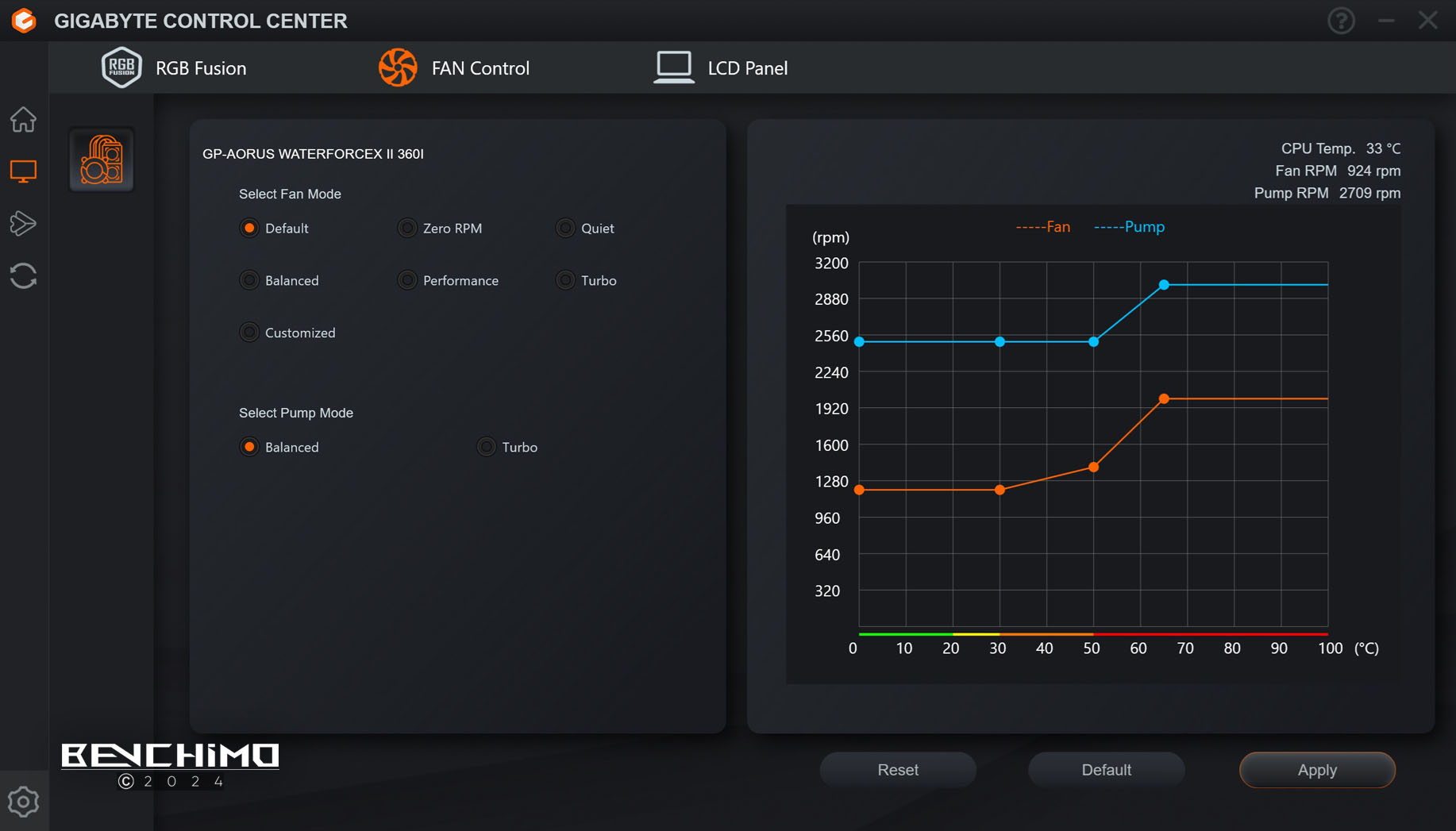Select the AORUS Waterforce cooler device icon
The image size is (1456, 831).
point(102,160)
